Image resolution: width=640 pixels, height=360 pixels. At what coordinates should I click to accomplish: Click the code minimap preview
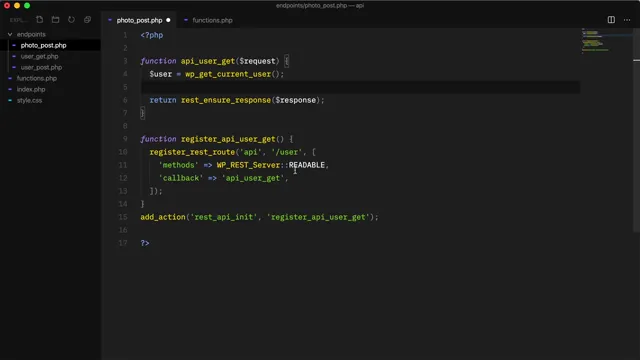point(606,40)
